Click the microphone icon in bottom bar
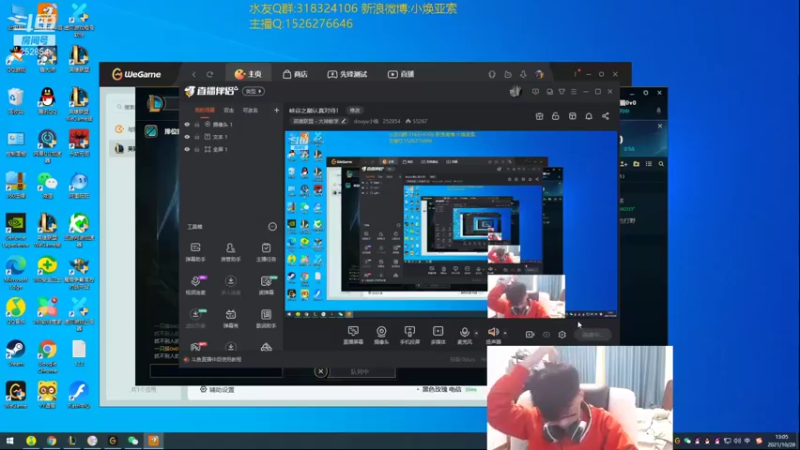800x450 pixels. [464, 332]
